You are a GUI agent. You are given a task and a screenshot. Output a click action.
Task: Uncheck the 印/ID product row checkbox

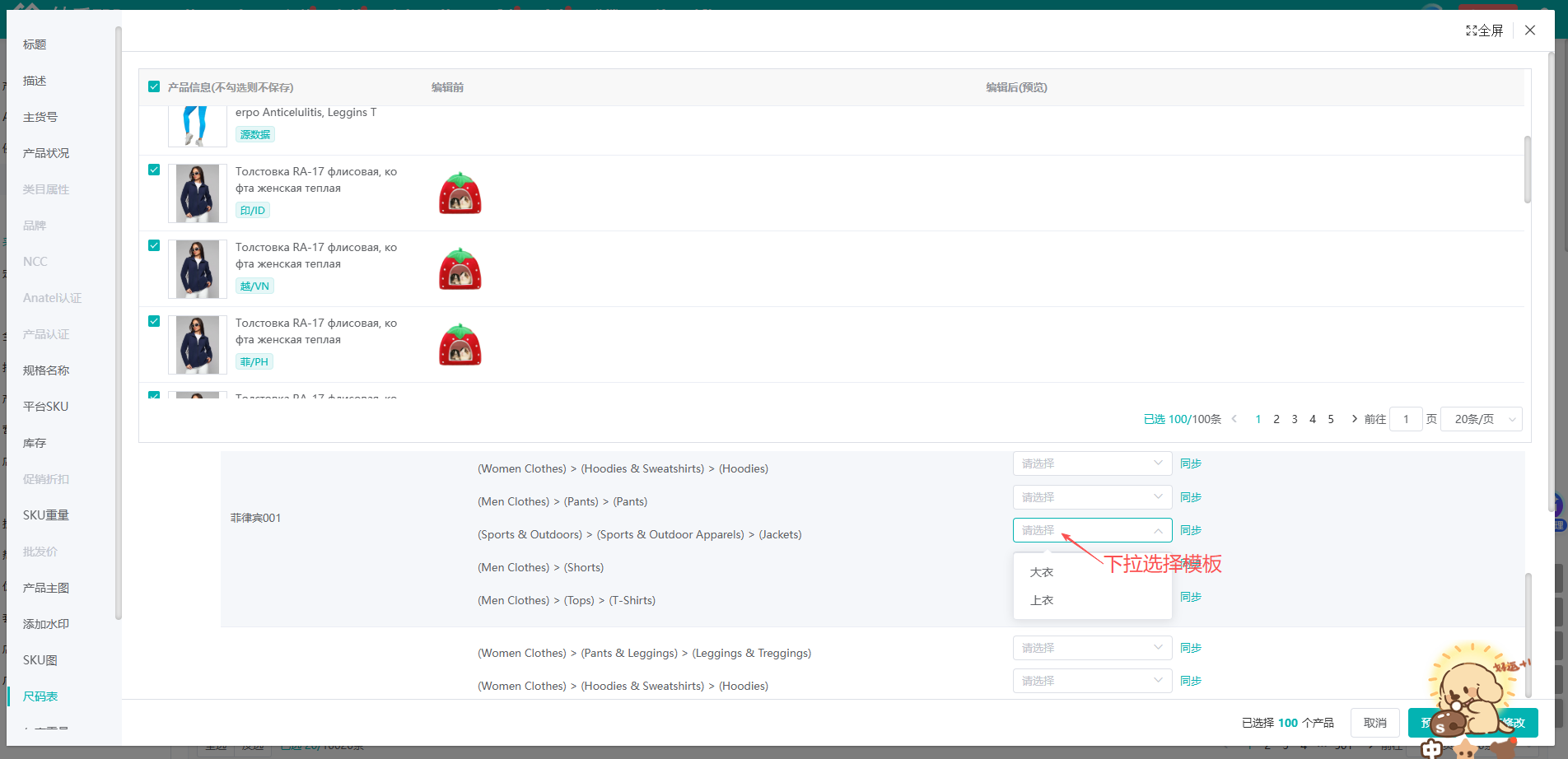pos(154,170)
